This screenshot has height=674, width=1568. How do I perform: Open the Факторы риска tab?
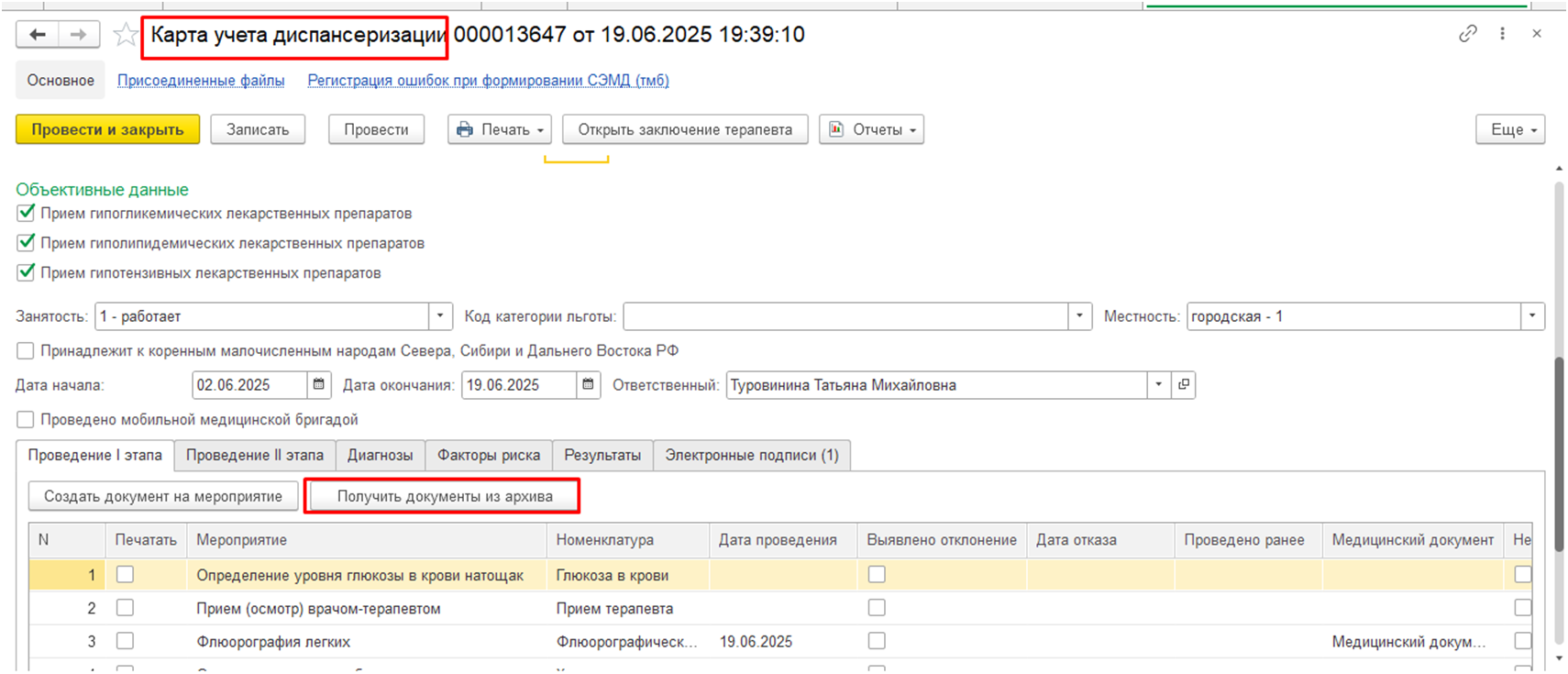488,456
